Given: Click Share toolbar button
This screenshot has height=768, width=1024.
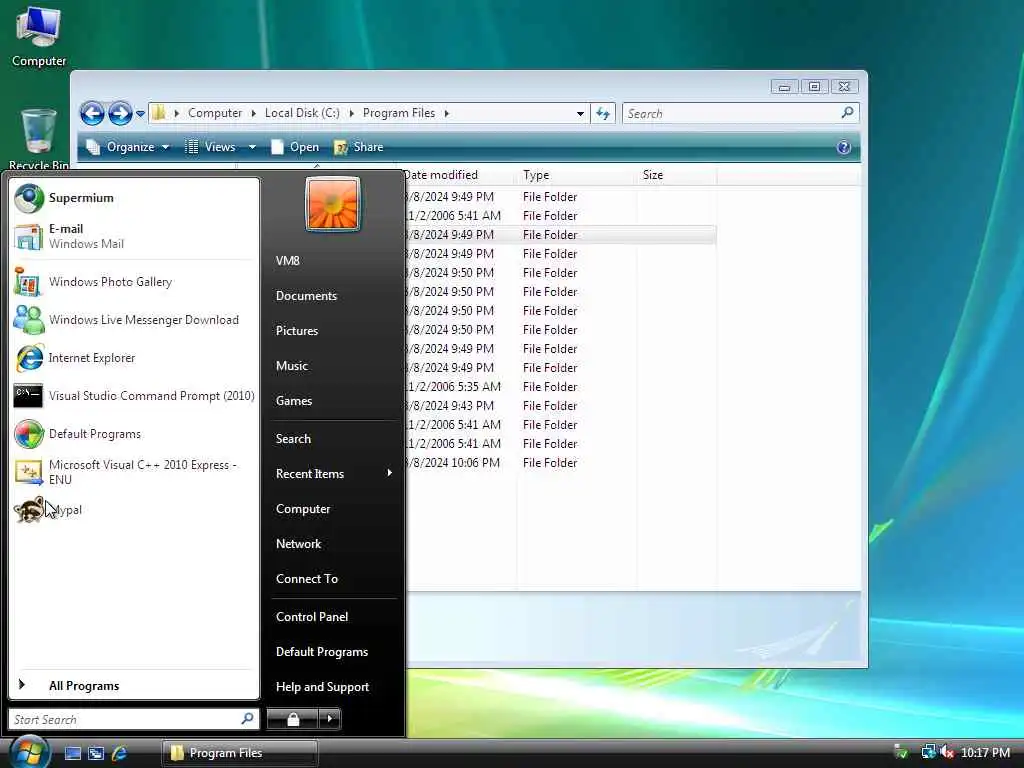Looking at the screenshot, I should click(359, 147).
